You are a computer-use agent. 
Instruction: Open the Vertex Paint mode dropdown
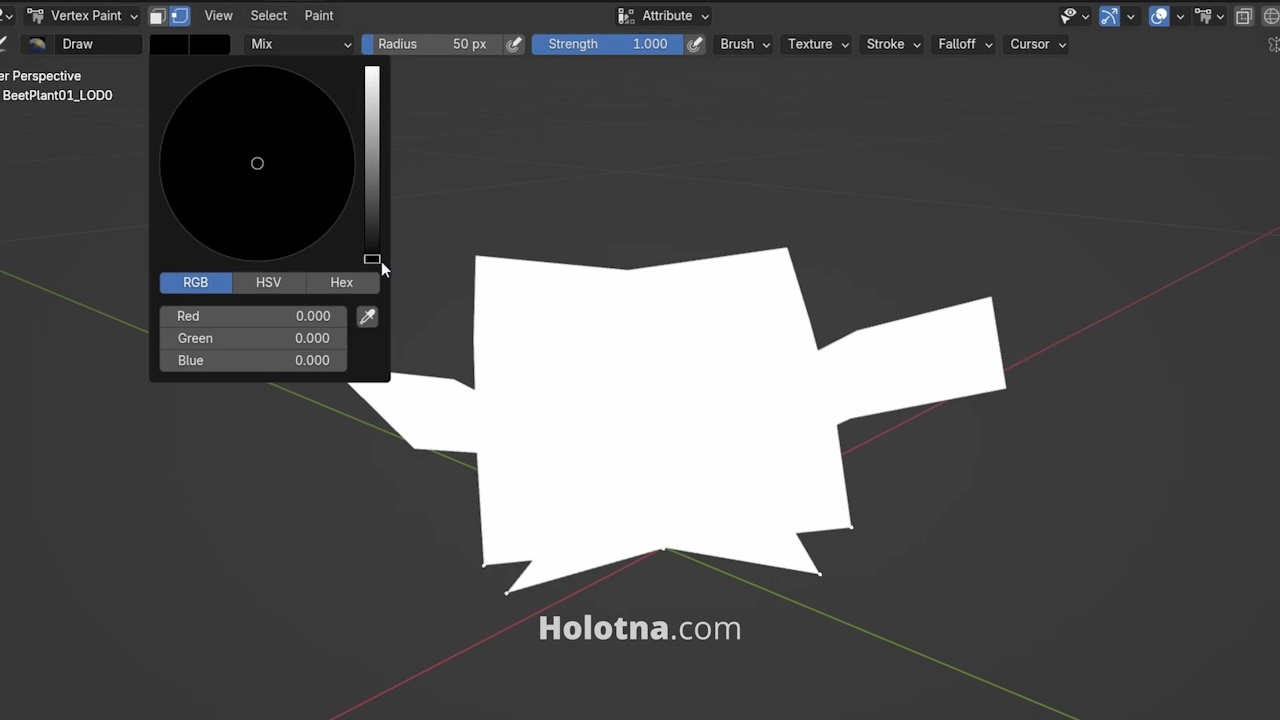click(83, 16)
